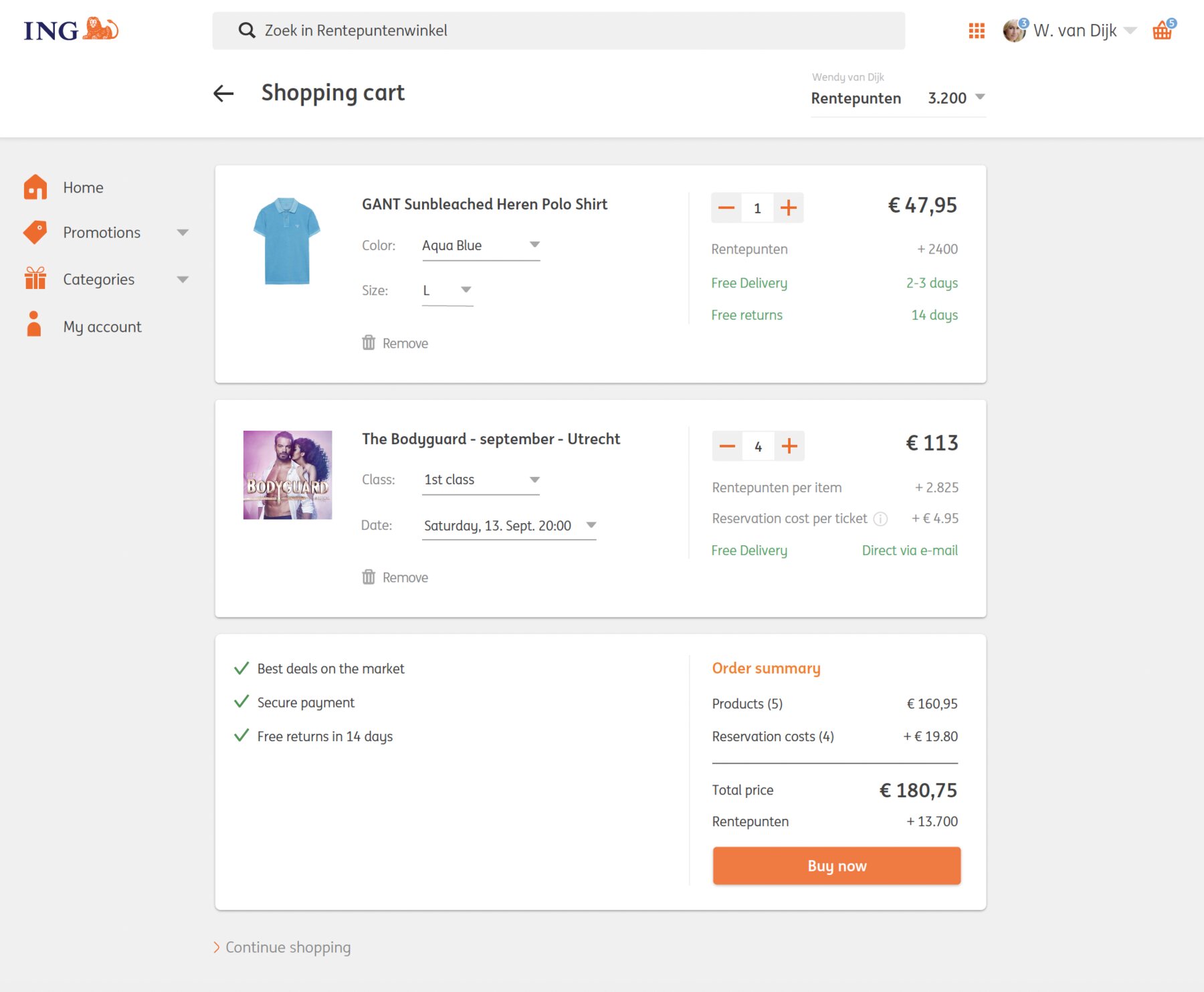Open the Color dropdown showing Aqua Blue
This screenshot has height=992, width=1204.
pos(481,246)
